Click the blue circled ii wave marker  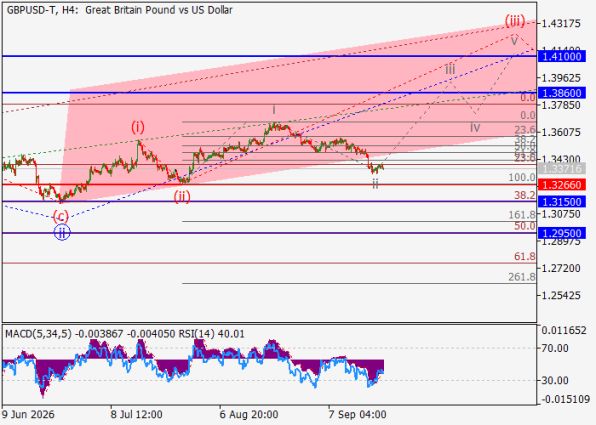[x=62, y=233]
